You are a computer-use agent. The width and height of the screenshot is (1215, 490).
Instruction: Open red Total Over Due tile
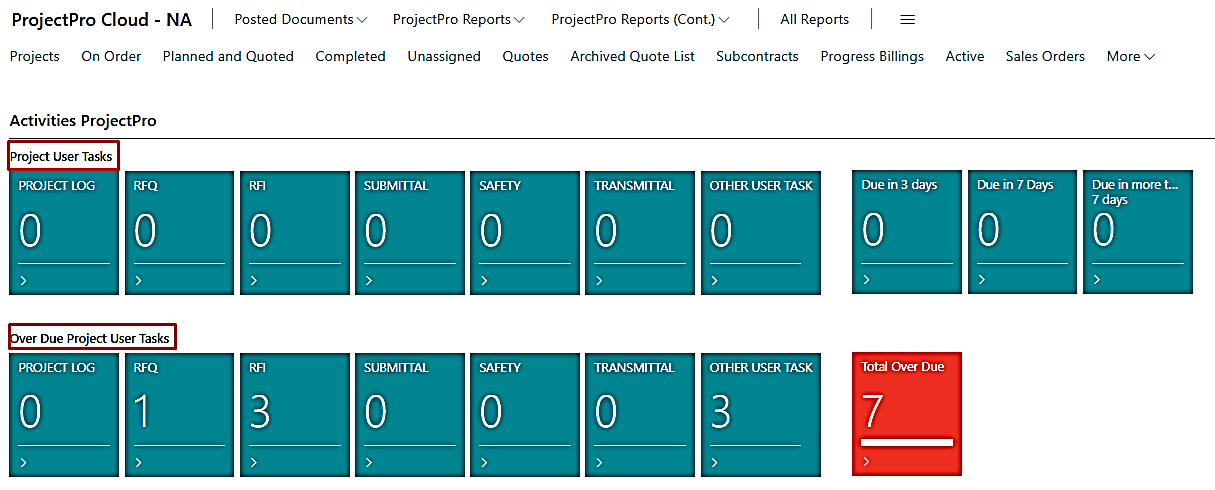click(x=907, y=414)
